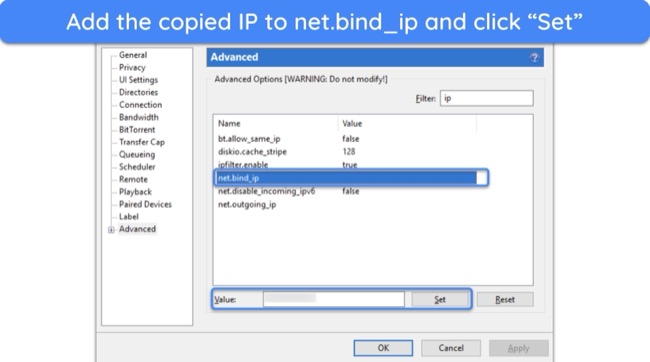Click the Set button

point(440,299)
